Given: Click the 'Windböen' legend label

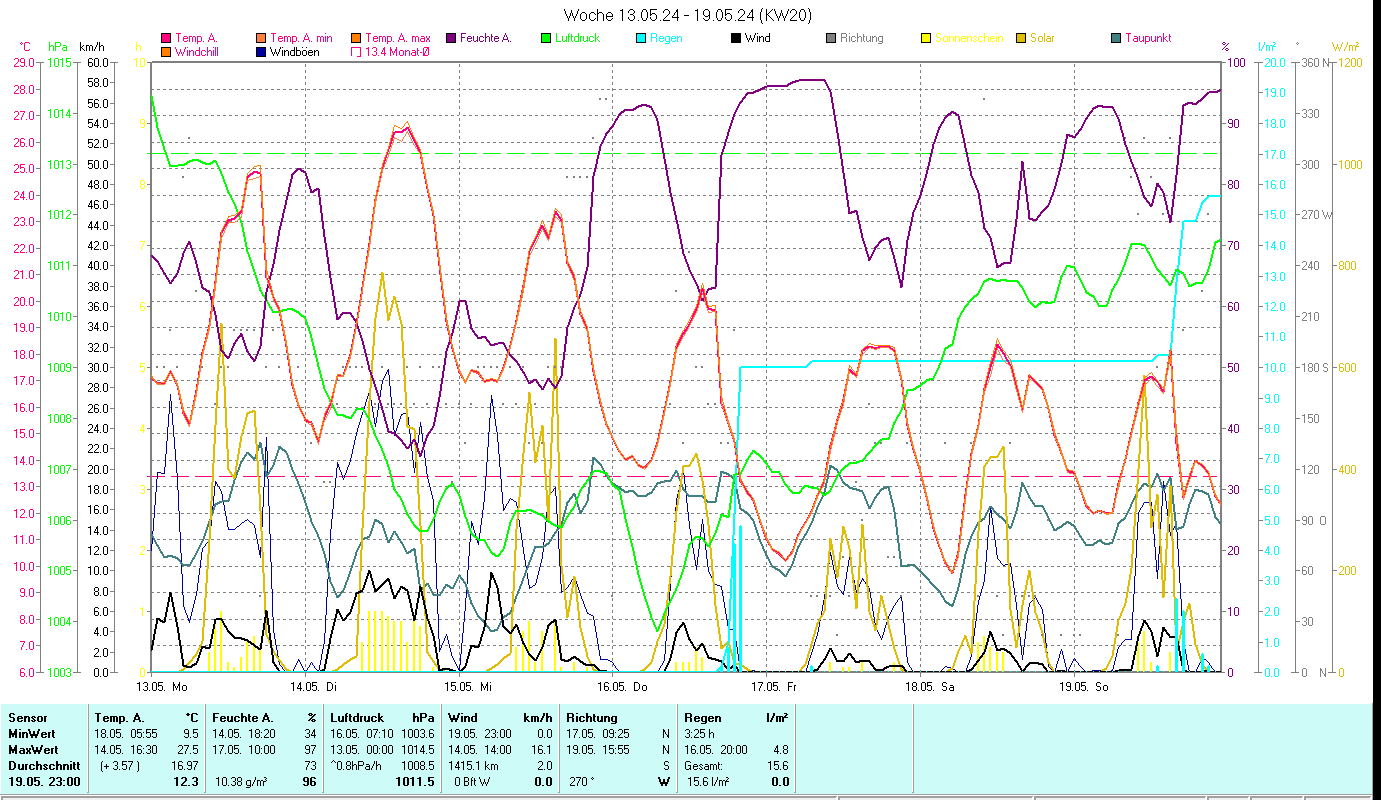Looking at the screenshot, I should point(295,51).
